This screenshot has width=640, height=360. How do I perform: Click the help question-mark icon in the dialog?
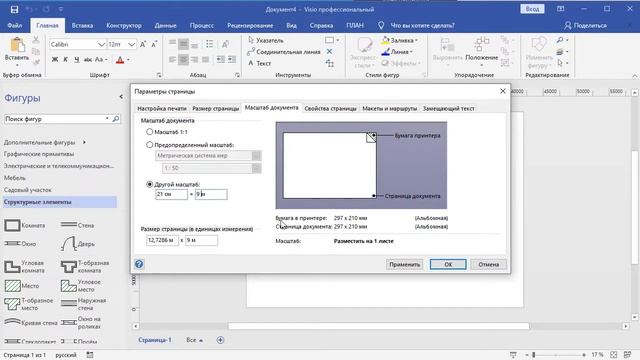(x=139, y=264)
